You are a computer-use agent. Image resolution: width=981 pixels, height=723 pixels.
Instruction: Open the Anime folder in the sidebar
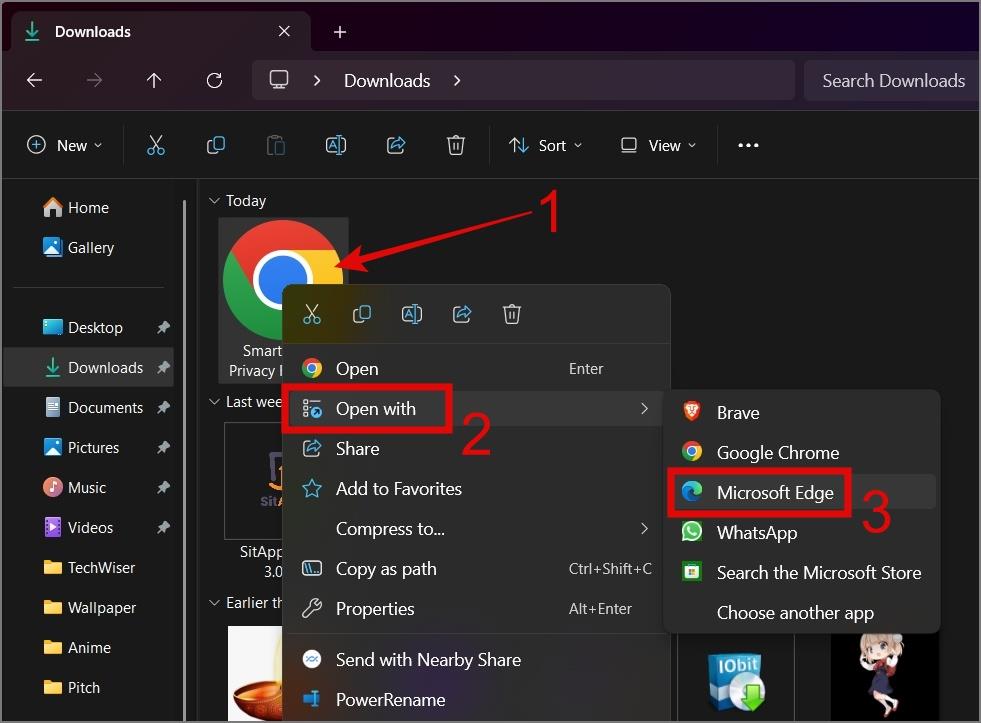click(89, 647)
